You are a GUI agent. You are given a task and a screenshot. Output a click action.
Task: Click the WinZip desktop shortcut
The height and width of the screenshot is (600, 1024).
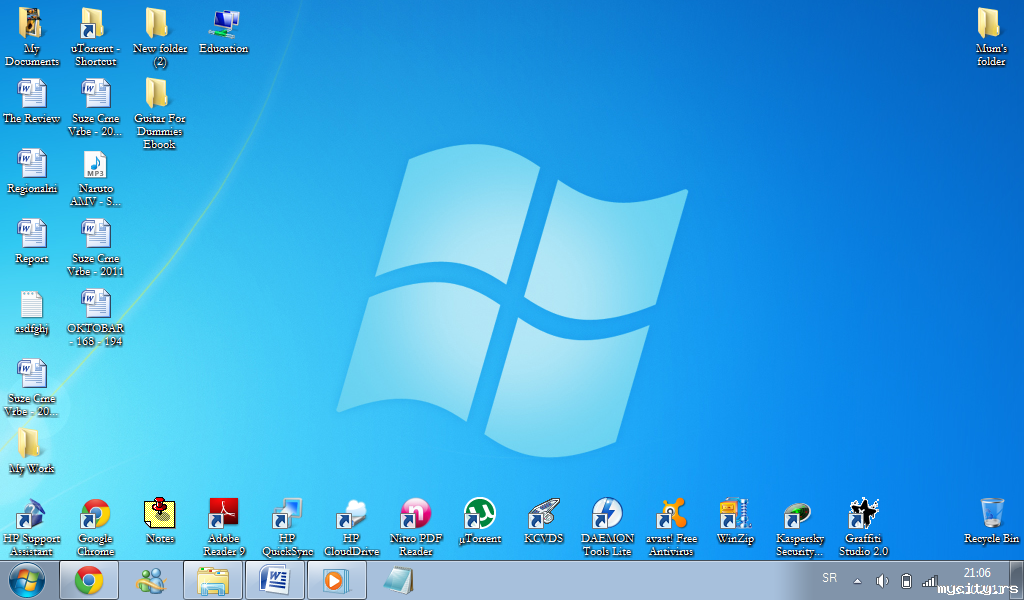pyautogui.click(x=735, y=515)
